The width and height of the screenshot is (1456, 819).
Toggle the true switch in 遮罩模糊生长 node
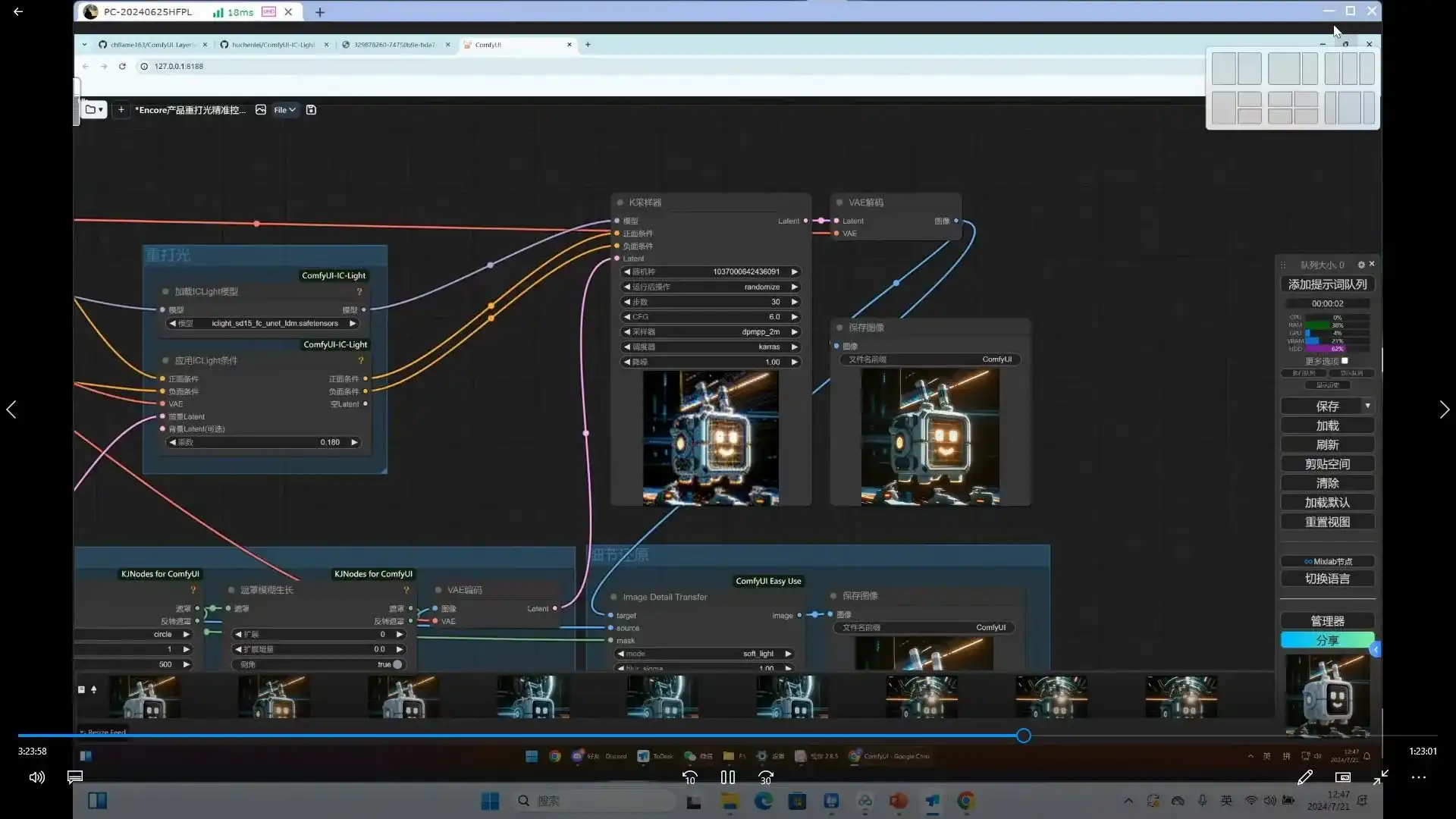397,664
